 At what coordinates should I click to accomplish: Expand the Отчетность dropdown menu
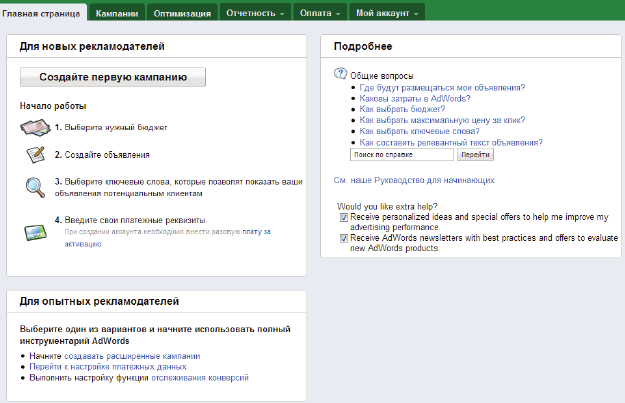pyautogui.click(x=256, y=13)
